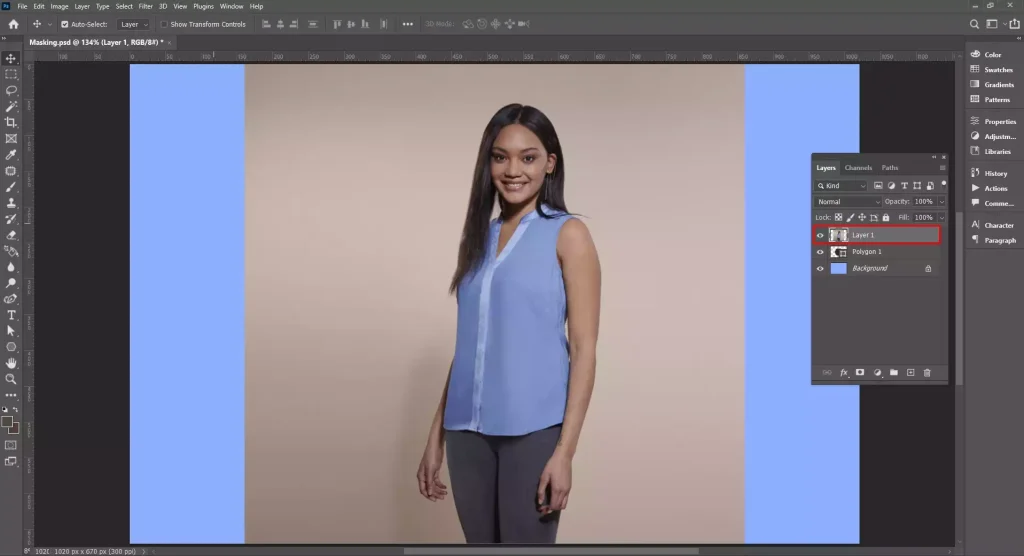Image resolution: width=1024 pixels, height=556 pixels.
Task: Open the Opacity slider dropdown arrow
Action: click(942, 202)
